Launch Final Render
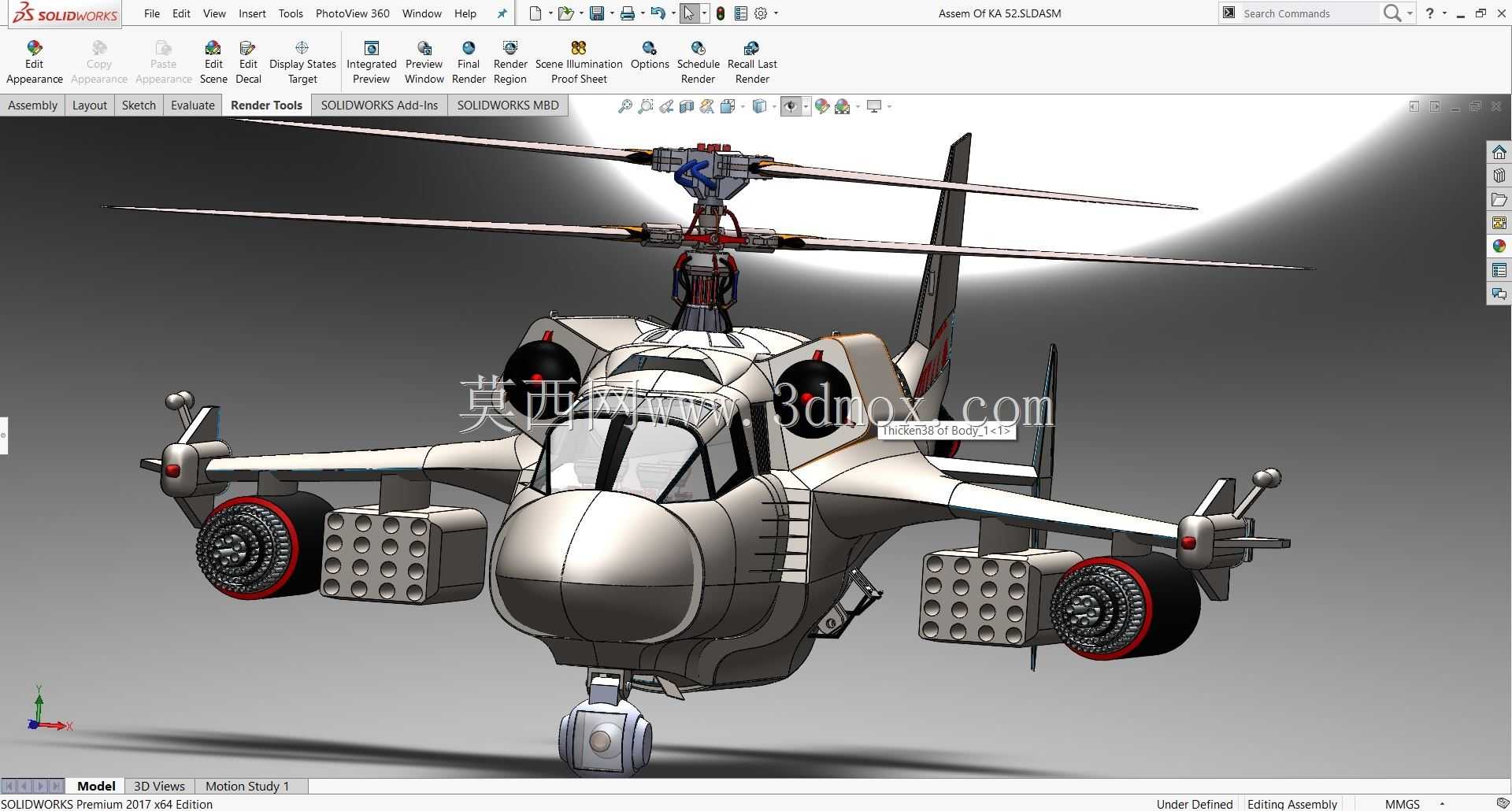This screenshot has height=811, width=1512. point(469,62)
